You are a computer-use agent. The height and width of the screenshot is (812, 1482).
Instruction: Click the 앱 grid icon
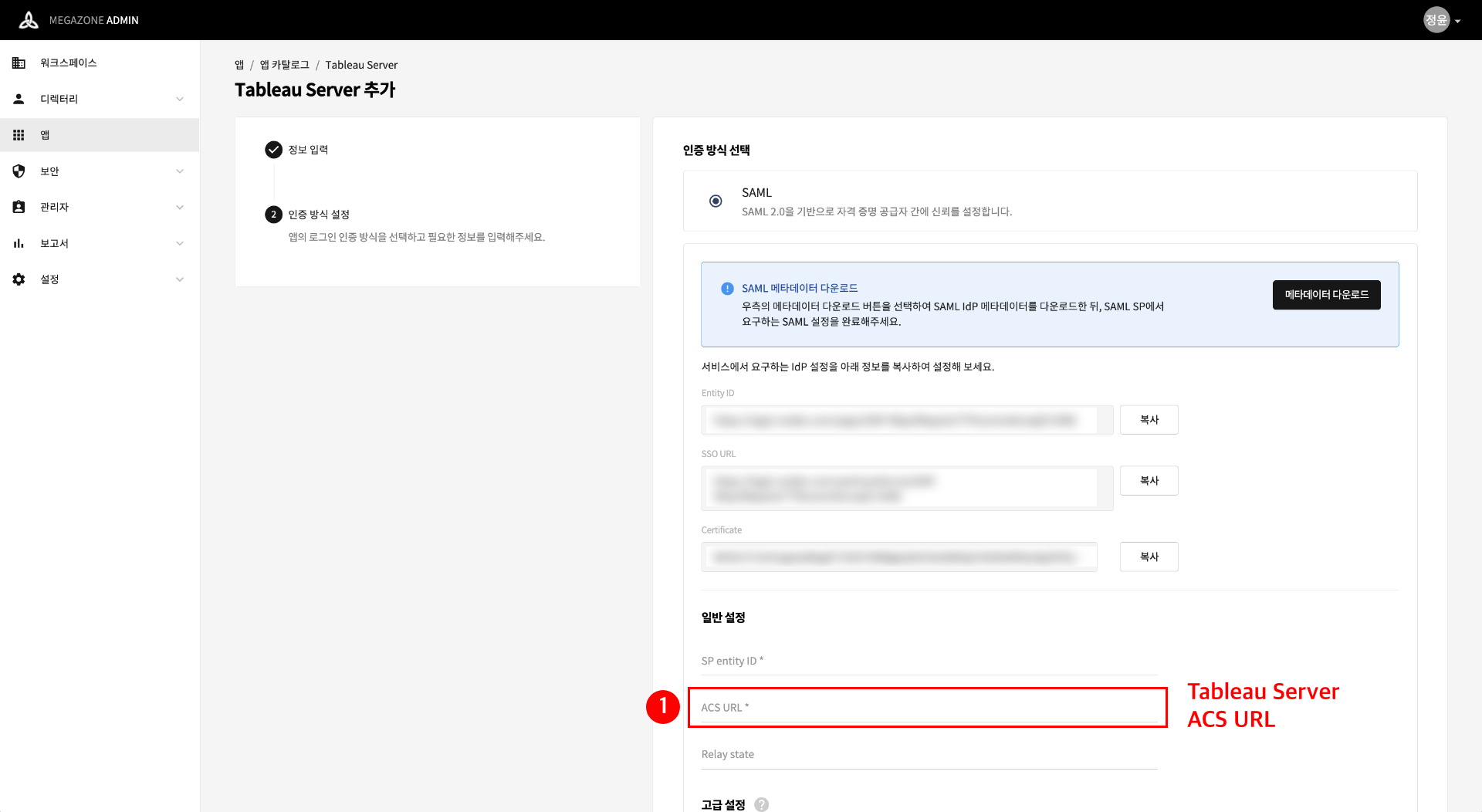tap(19, 135)
